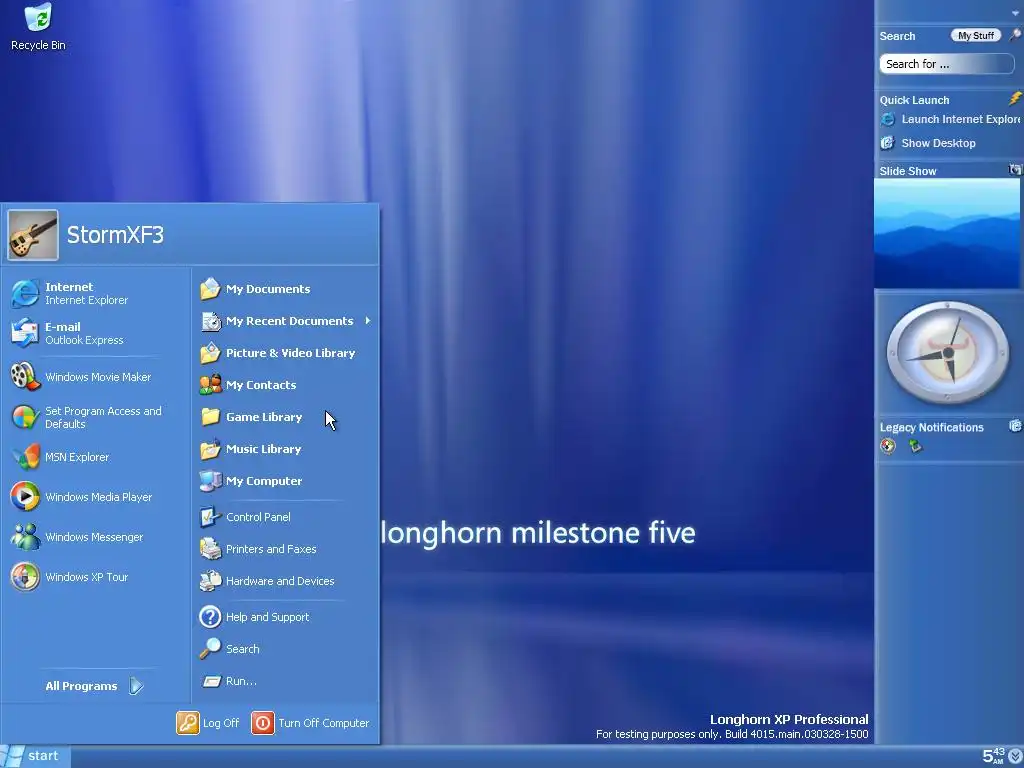This screenshot has height=768, width=1024.
Task: Open the Game Library folder
Action: click(x=251, y=417)
